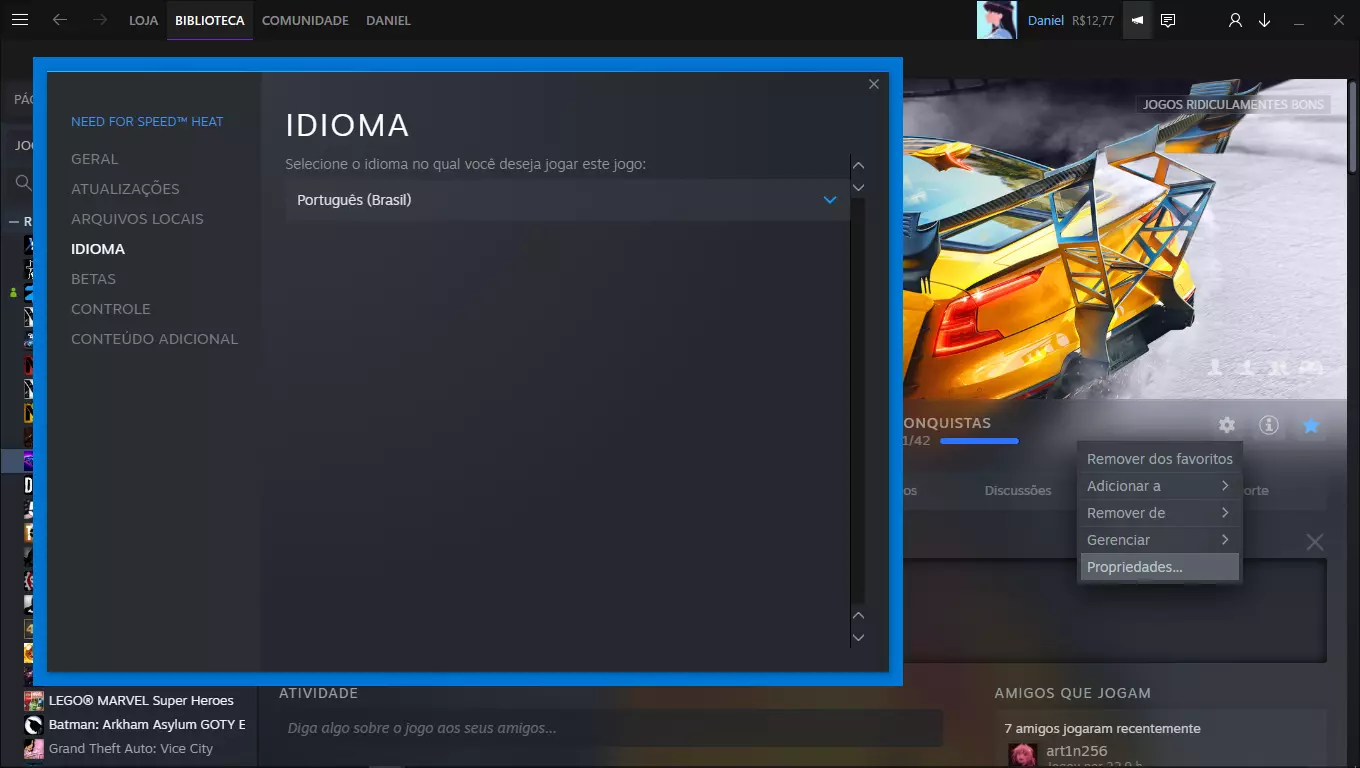Expand the Remover de submenu

[x=1159, y=513]
